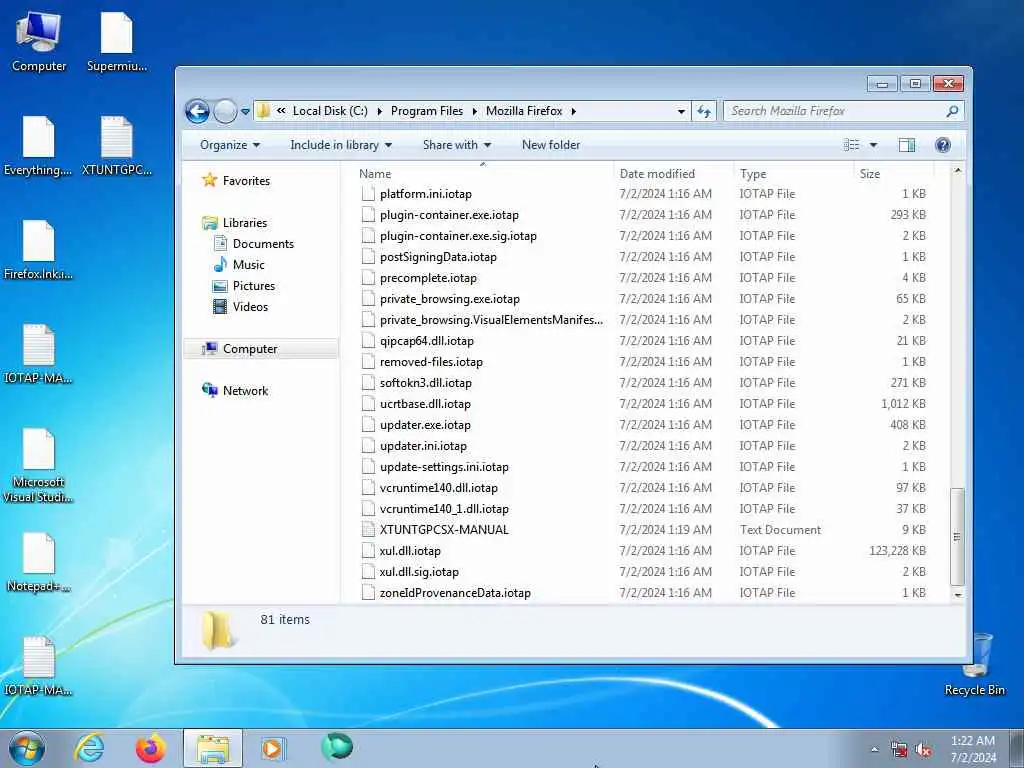Expand the arrow after Local Disk (C:) breadcrumb
The width and height of the screenshot is (1024, 768).
pos(379,111)
